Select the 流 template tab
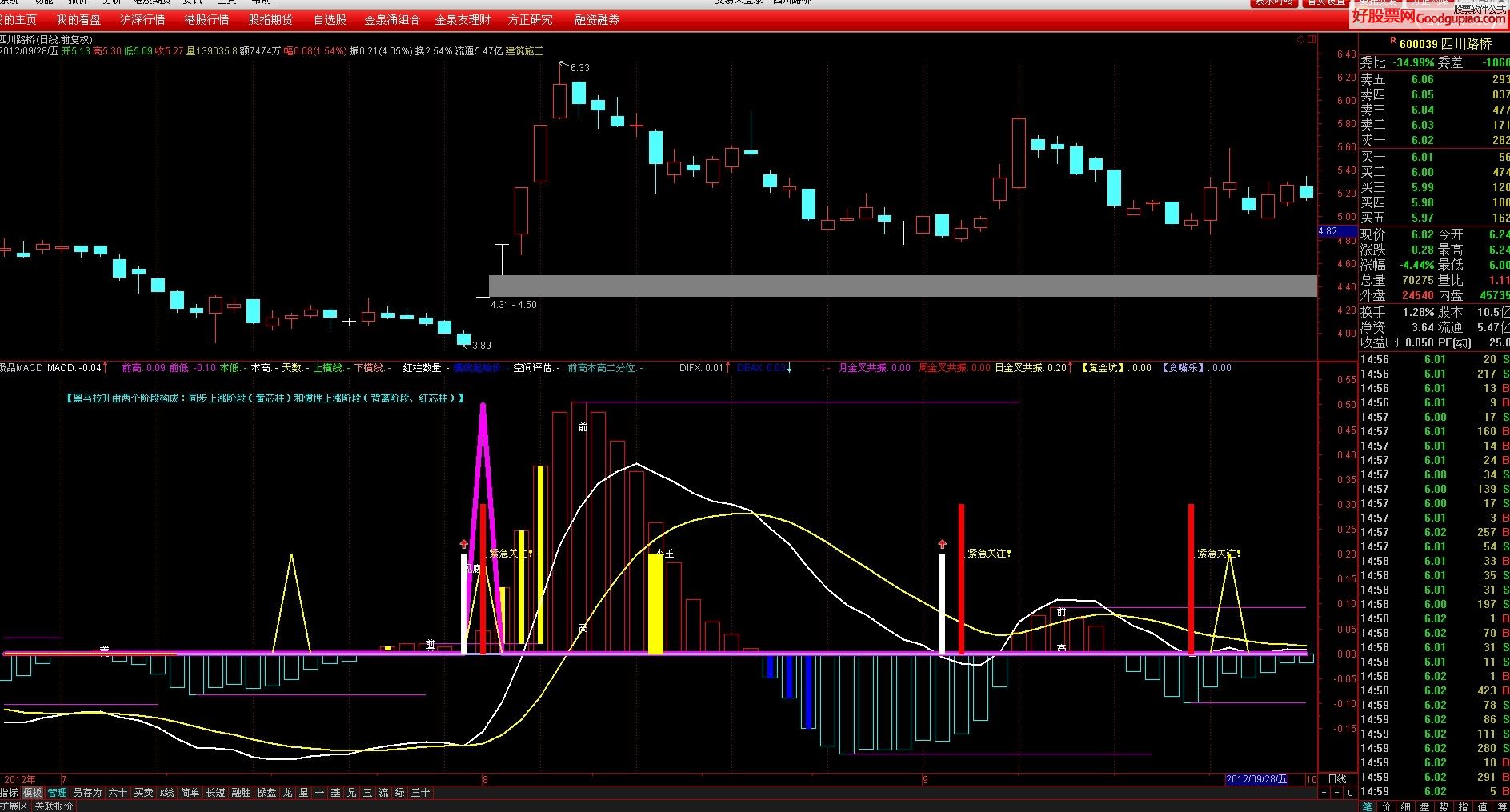Image resolution: width=1510 pixels, height=812 pixels. 384,793
